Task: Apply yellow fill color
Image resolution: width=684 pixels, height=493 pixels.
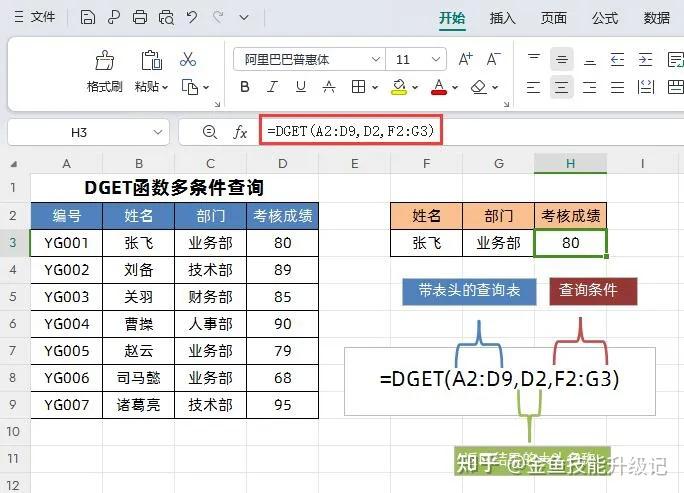Action: click(399, 87)
